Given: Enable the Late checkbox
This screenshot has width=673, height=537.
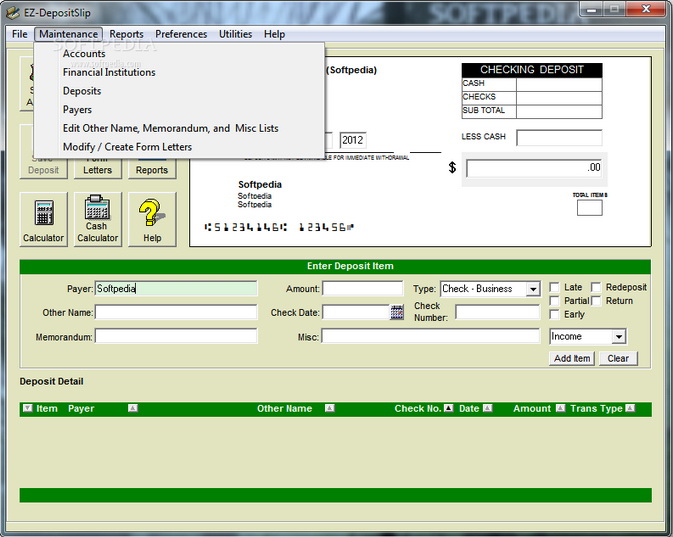Looking at the screenshot, I should pos(554,288).
